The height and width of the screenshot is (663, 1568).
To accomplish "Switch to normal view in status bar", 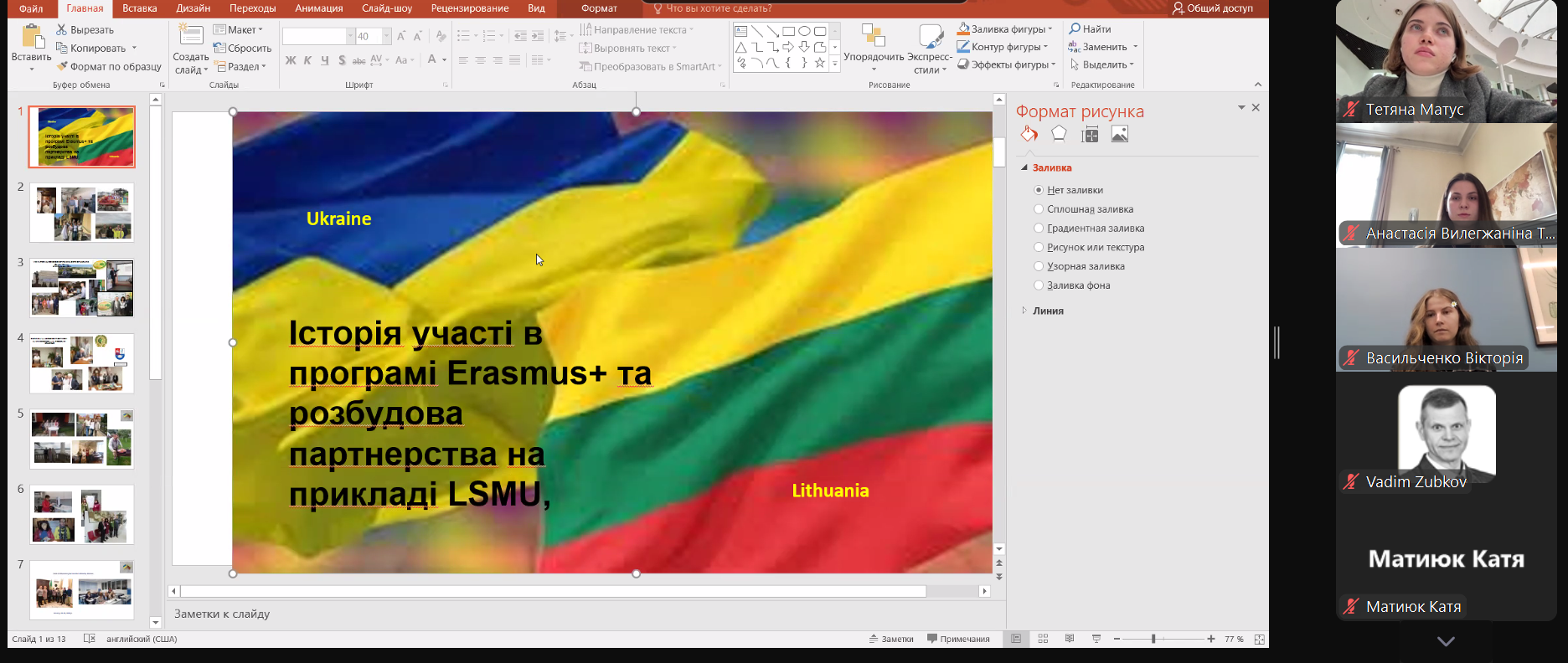I will 1016,639.
